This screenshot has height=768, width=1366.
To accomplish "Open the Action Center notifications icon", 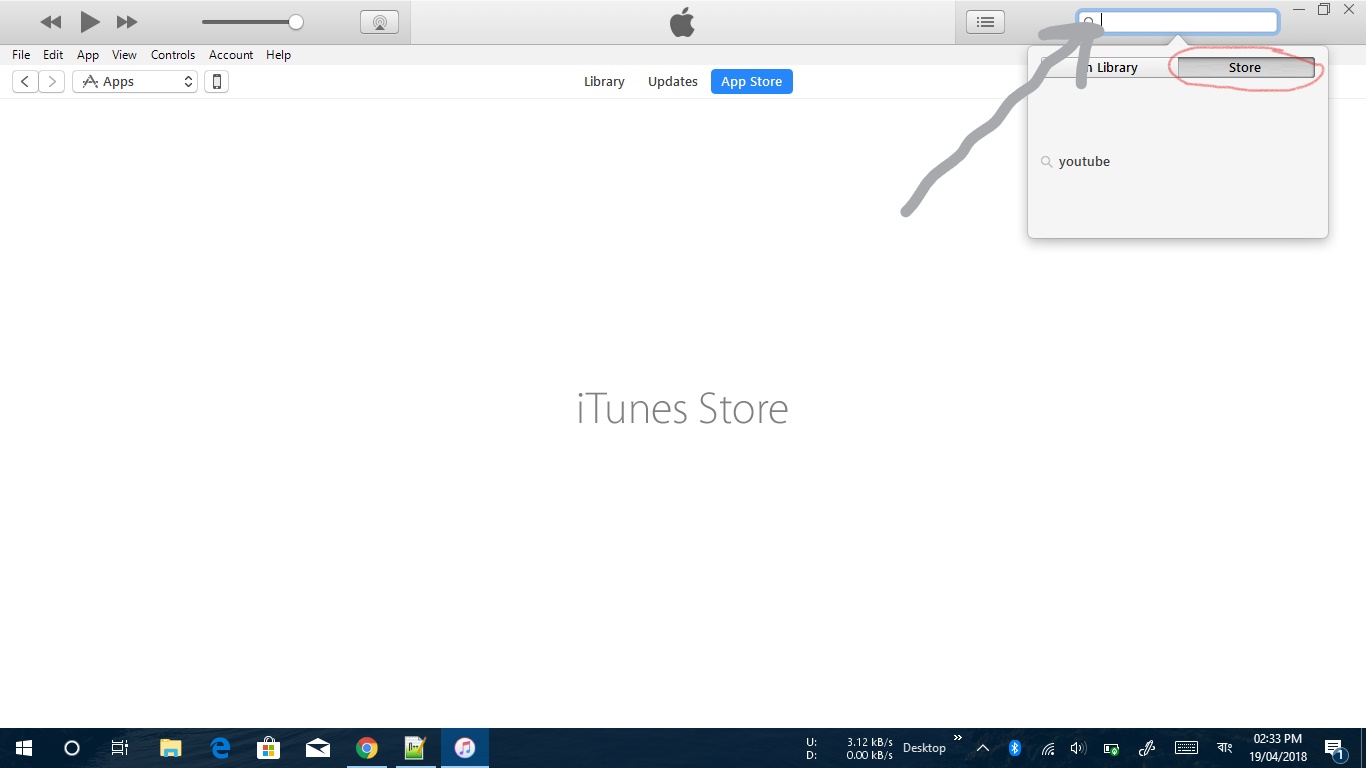I will pos(1335,748).
